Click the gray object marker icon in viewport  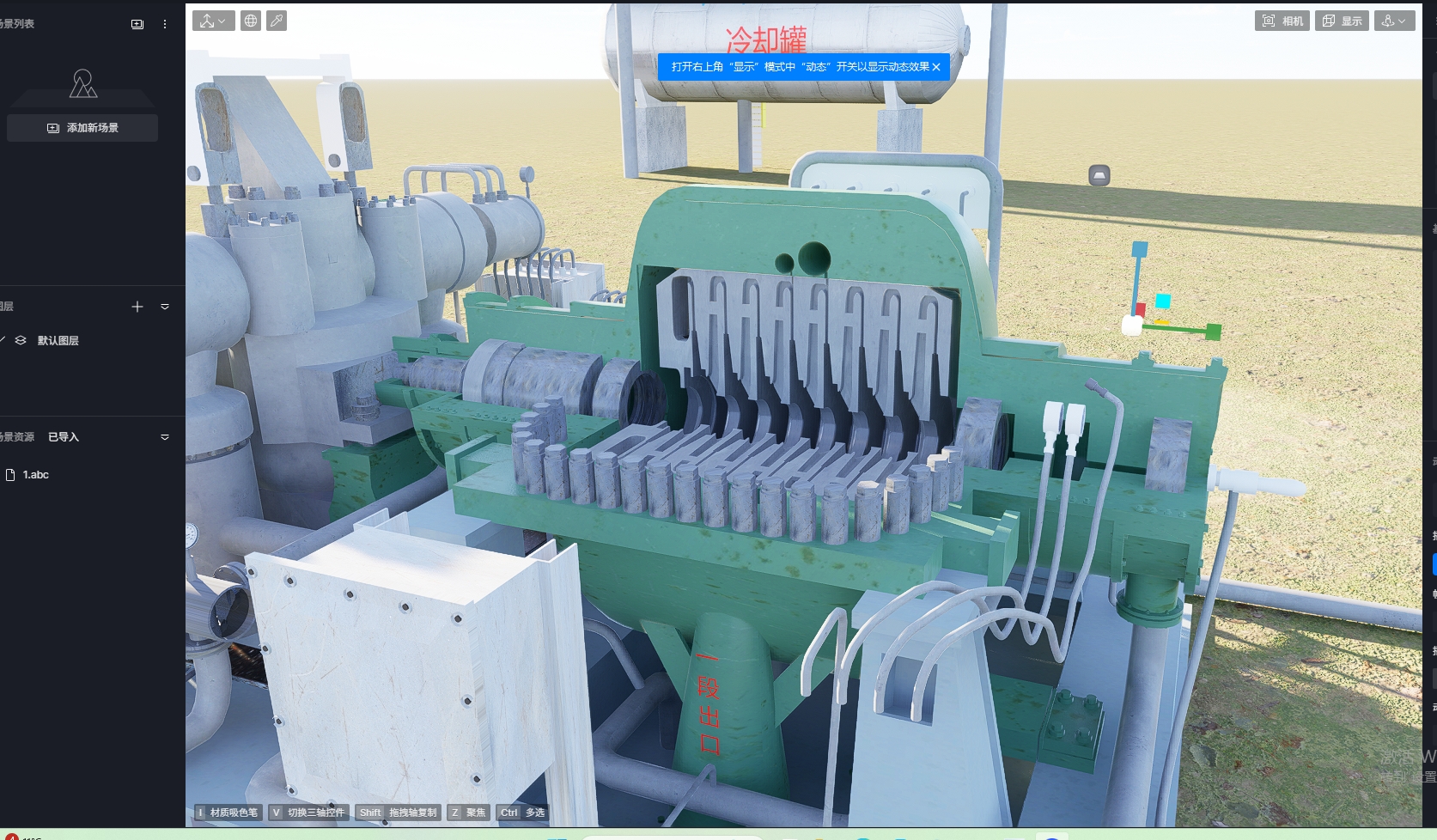(1099, 175)
